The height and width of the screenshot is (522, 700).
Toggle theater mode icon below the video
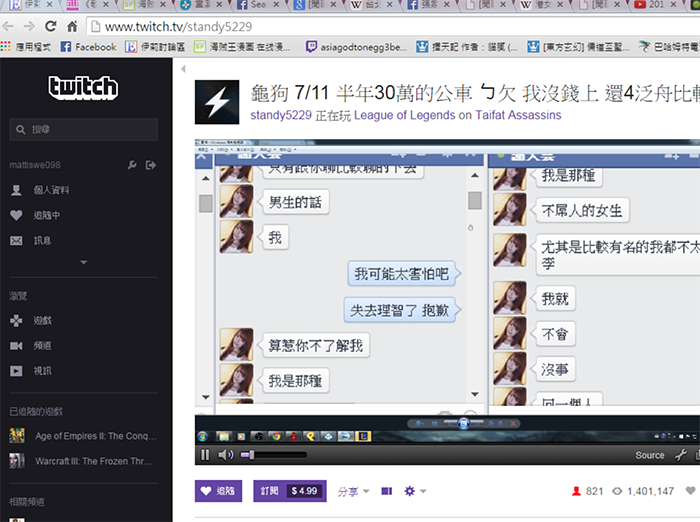[387, 491]
